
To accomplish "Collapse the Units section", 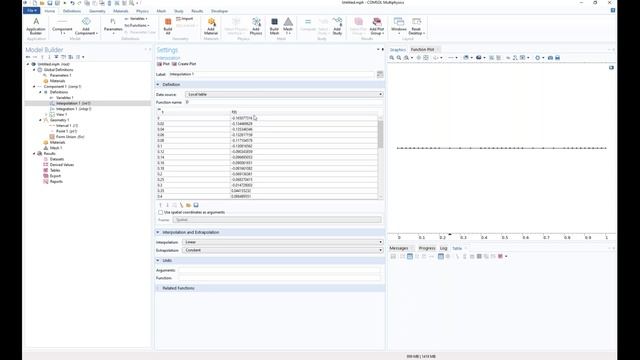I will coord(158,260).
